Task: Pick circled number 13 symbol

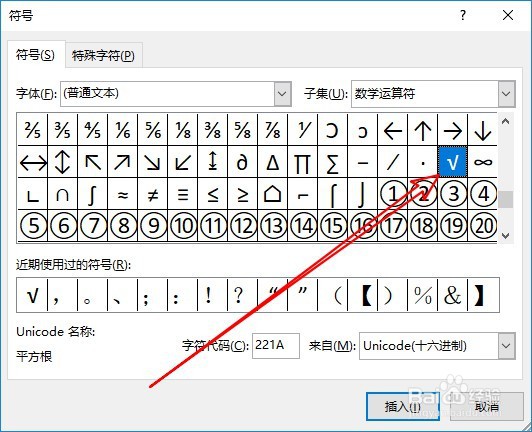Action: click(x=272, y=225)
